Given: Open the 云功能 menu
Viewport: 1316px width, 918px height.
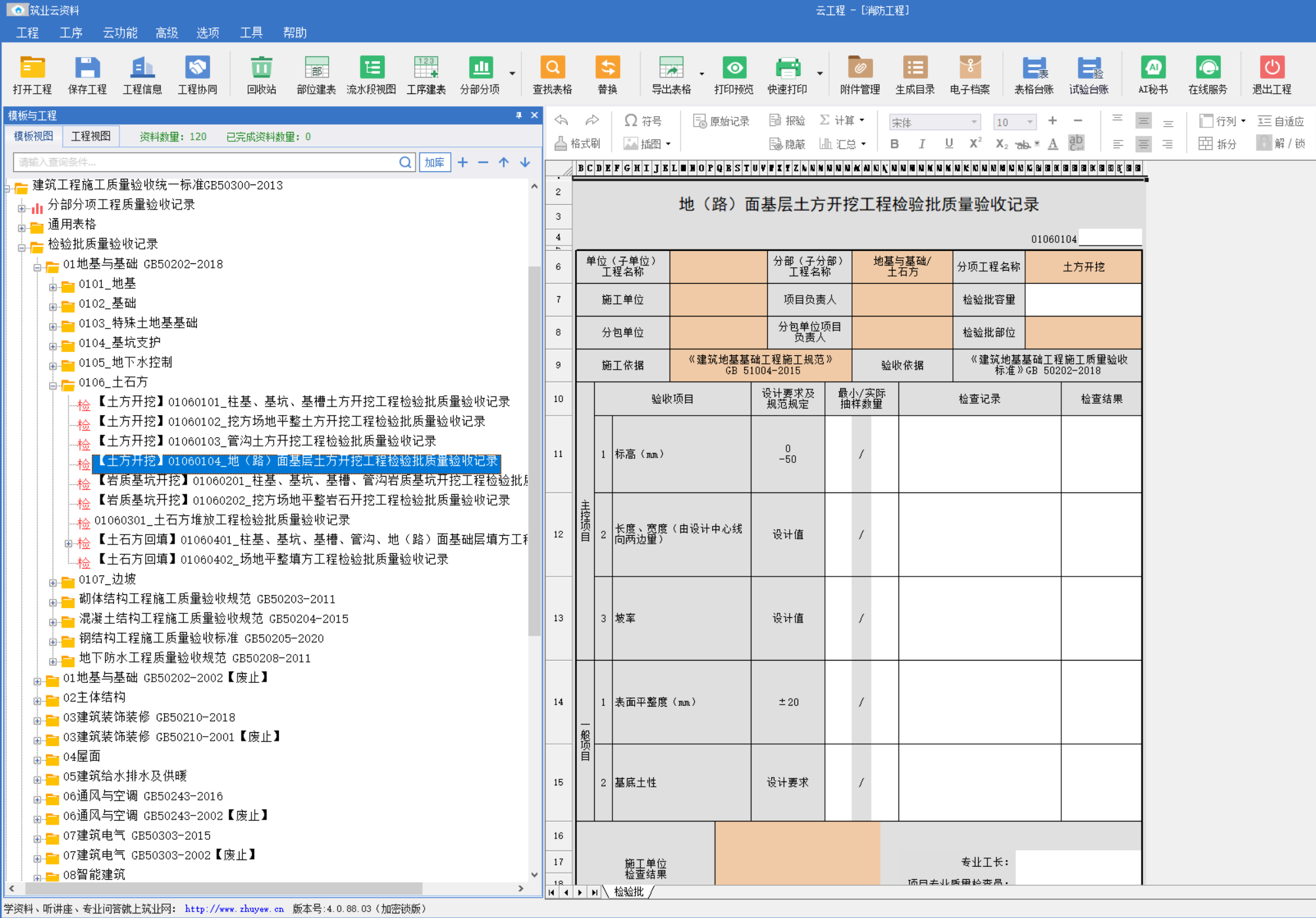Looking at the screenshot, I should (x=120, y=33).
